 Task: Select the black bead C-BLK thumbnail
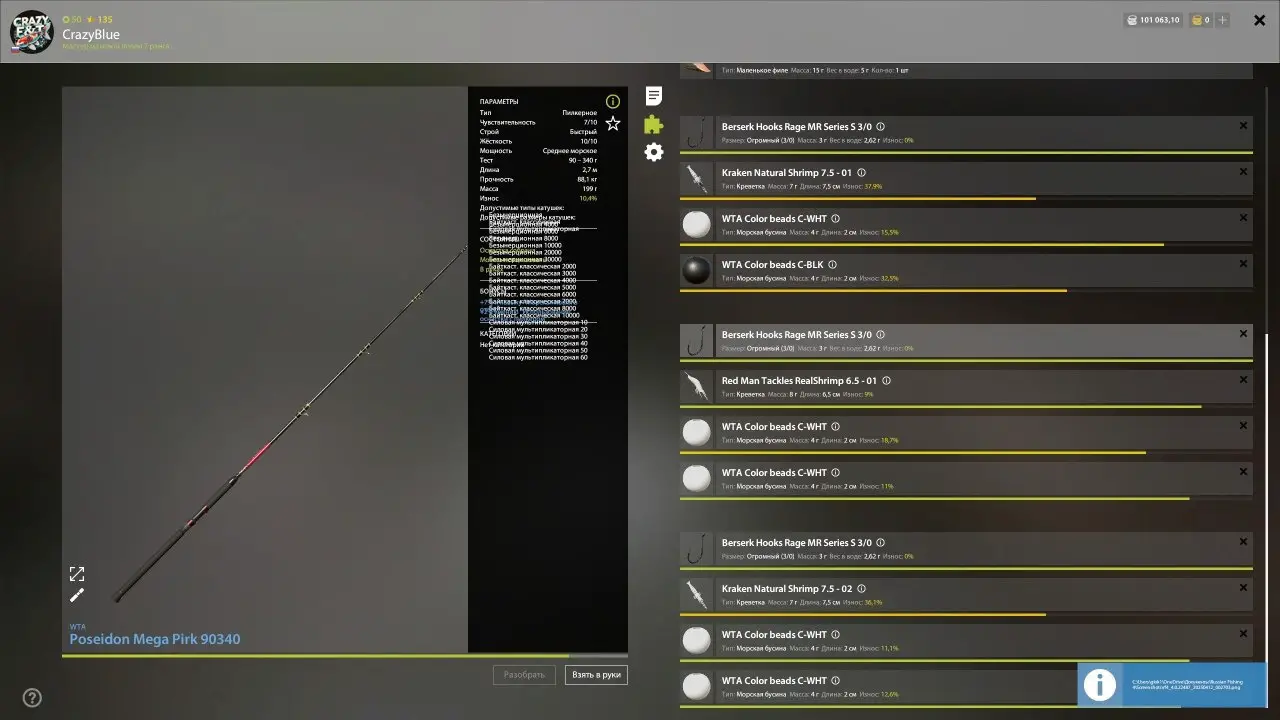(x=696, y=271)
